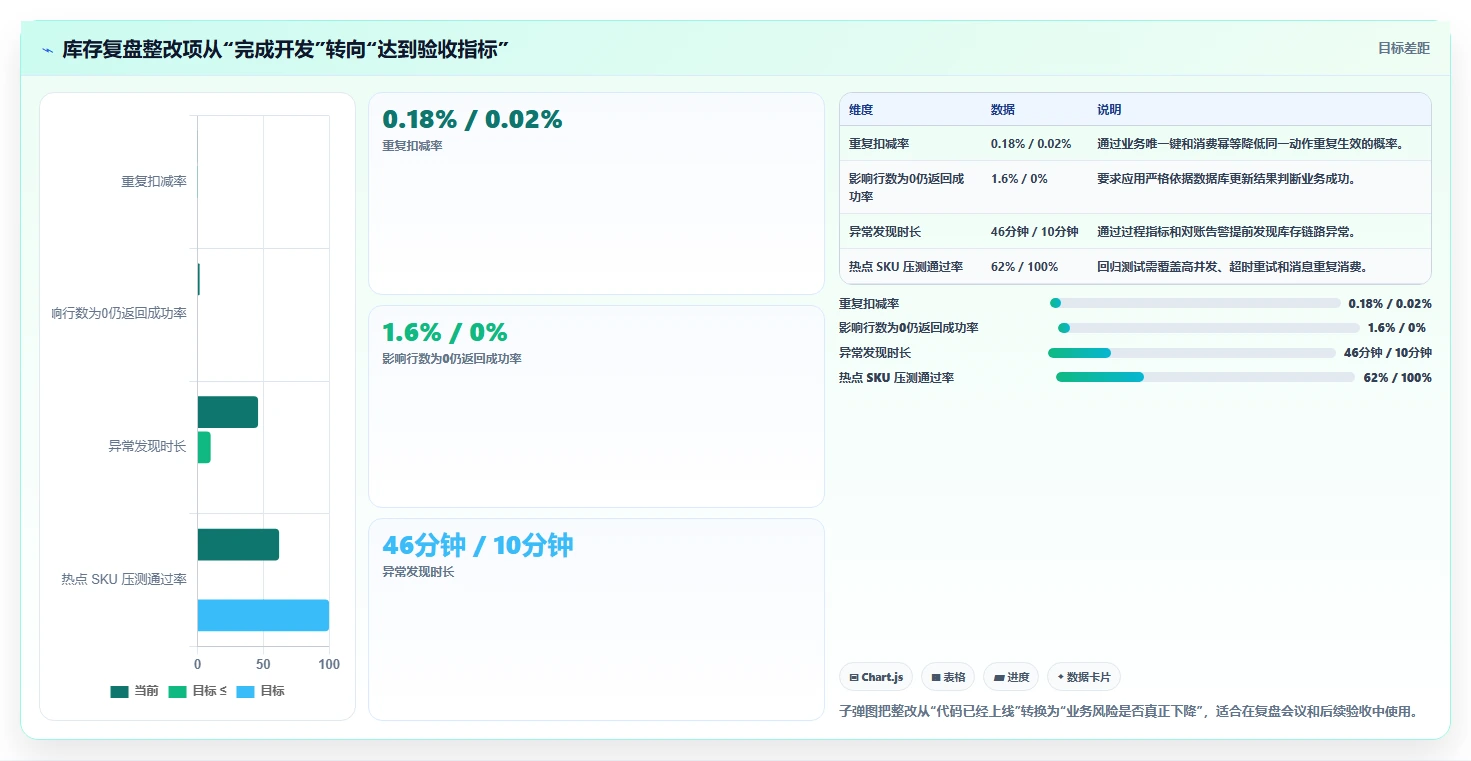
Task: Click the 影响行数为0仍返回成功率 progress bar
Action: 1209,328
